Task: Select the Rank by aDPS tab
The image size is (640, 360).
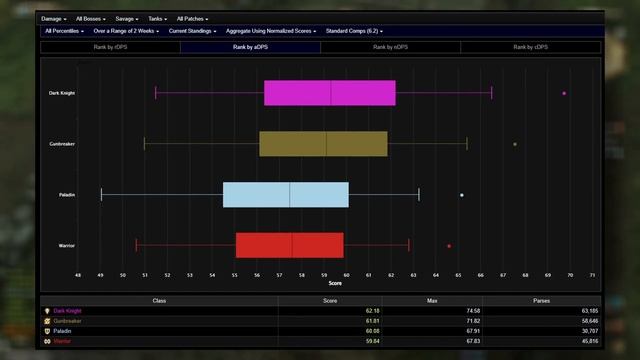Action: point(250,47)
